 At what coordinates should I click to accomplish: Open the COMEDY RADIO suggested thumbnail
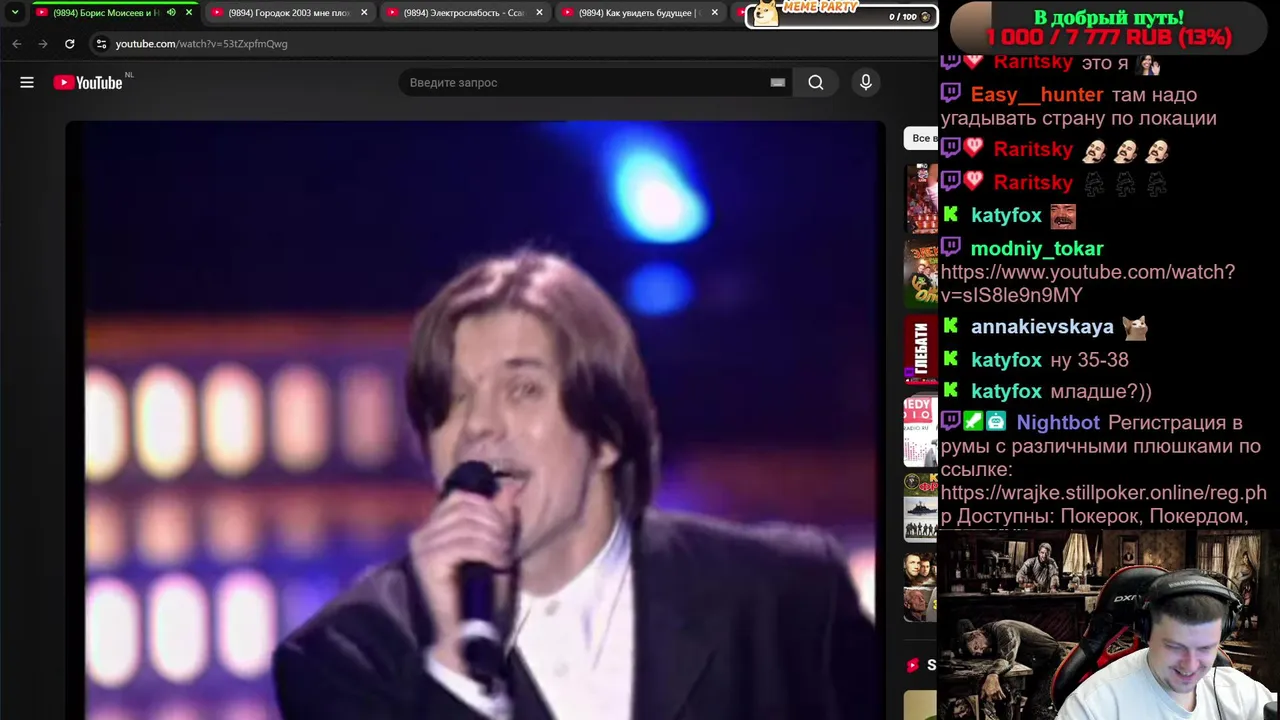coord(921,432)
